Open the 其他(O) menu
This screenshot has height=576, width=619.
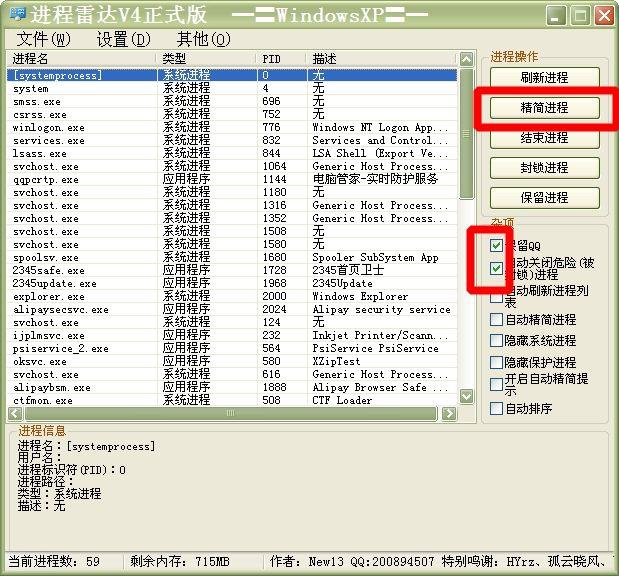click(x=203, y=39)
